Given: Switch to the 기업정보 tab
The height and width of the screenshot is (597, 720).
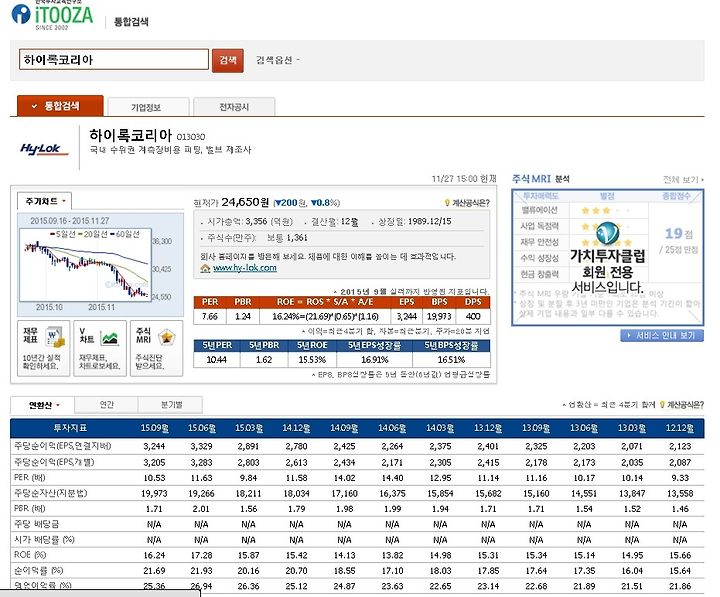Looking at the screenshot, I should click(148, 107).
